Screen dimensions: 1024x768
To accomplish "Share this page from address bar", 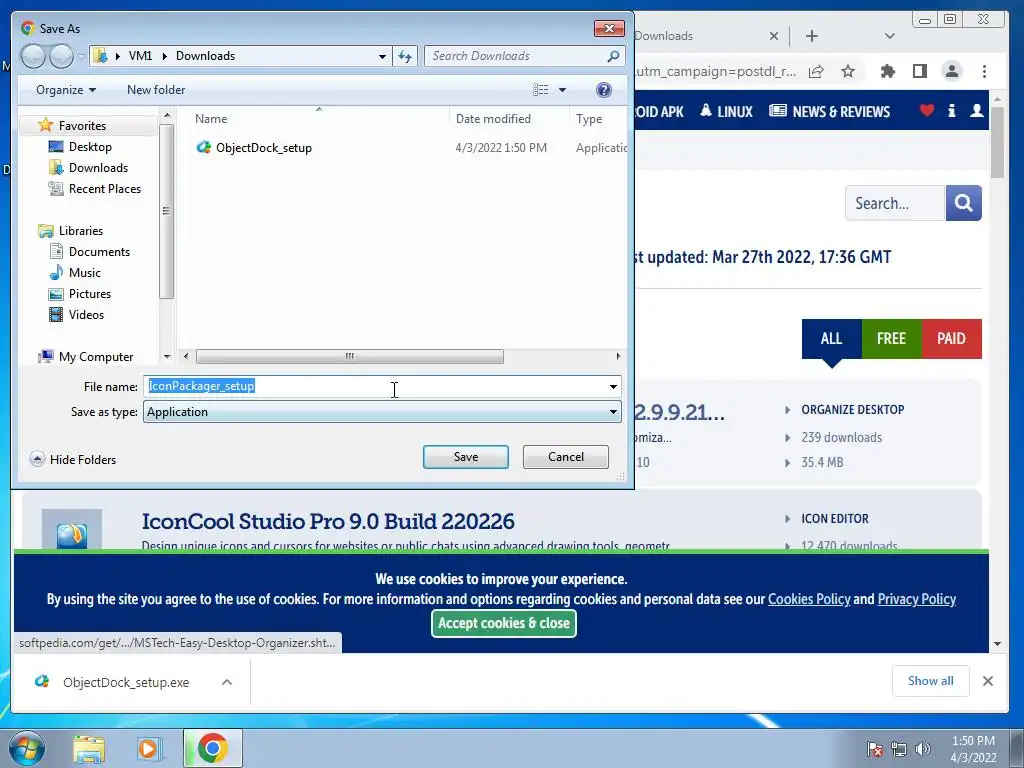I will (x=816, y=71).
